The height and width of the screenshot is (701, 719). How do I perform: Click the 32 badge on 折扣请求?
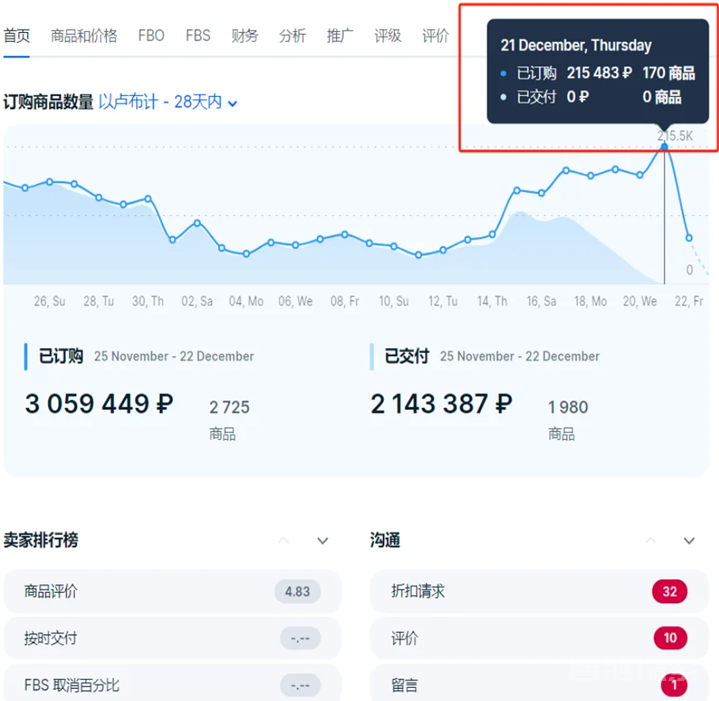pos(669,591)
